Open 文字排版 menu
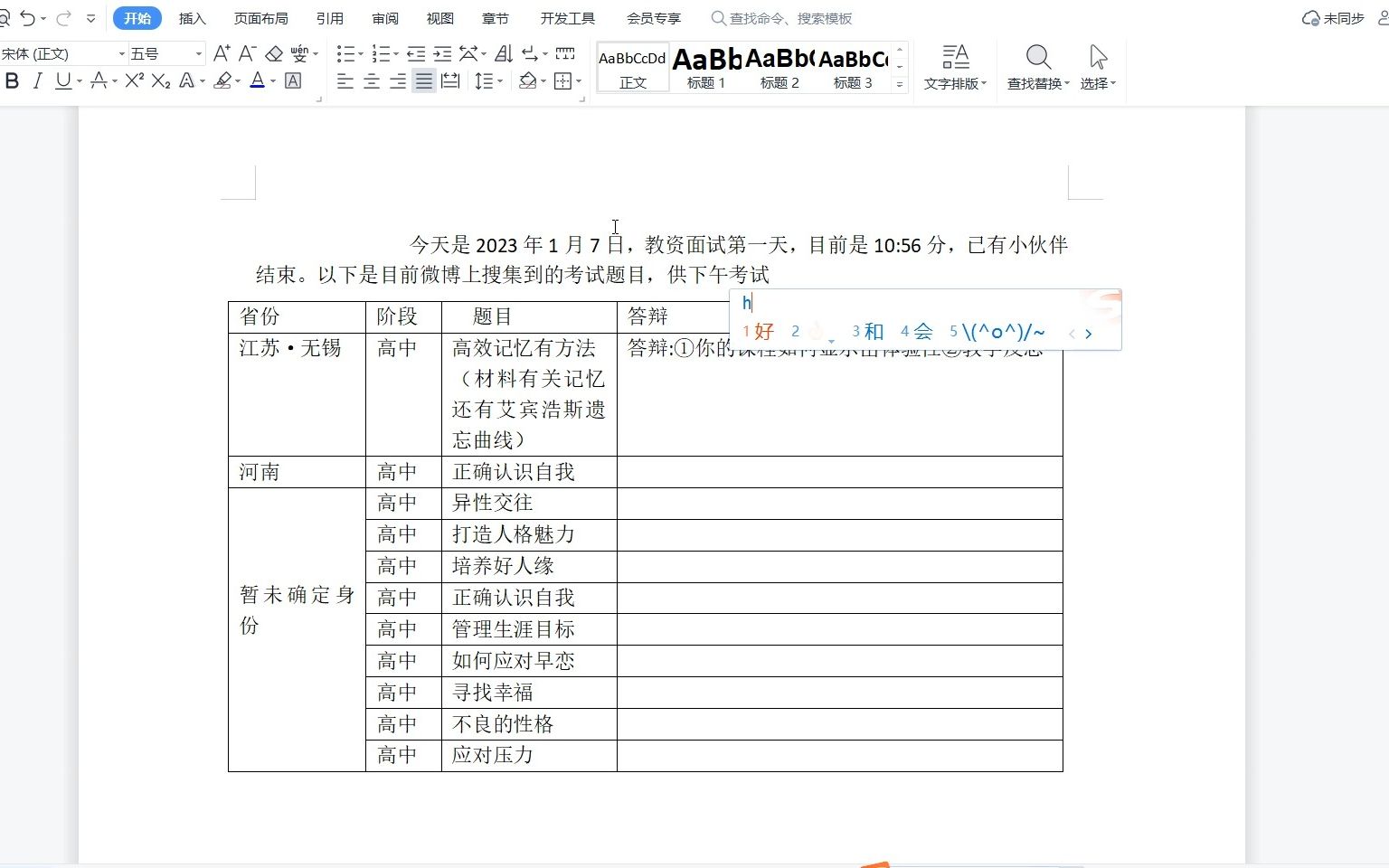1389x868 pixels. (x=955, y=67)
